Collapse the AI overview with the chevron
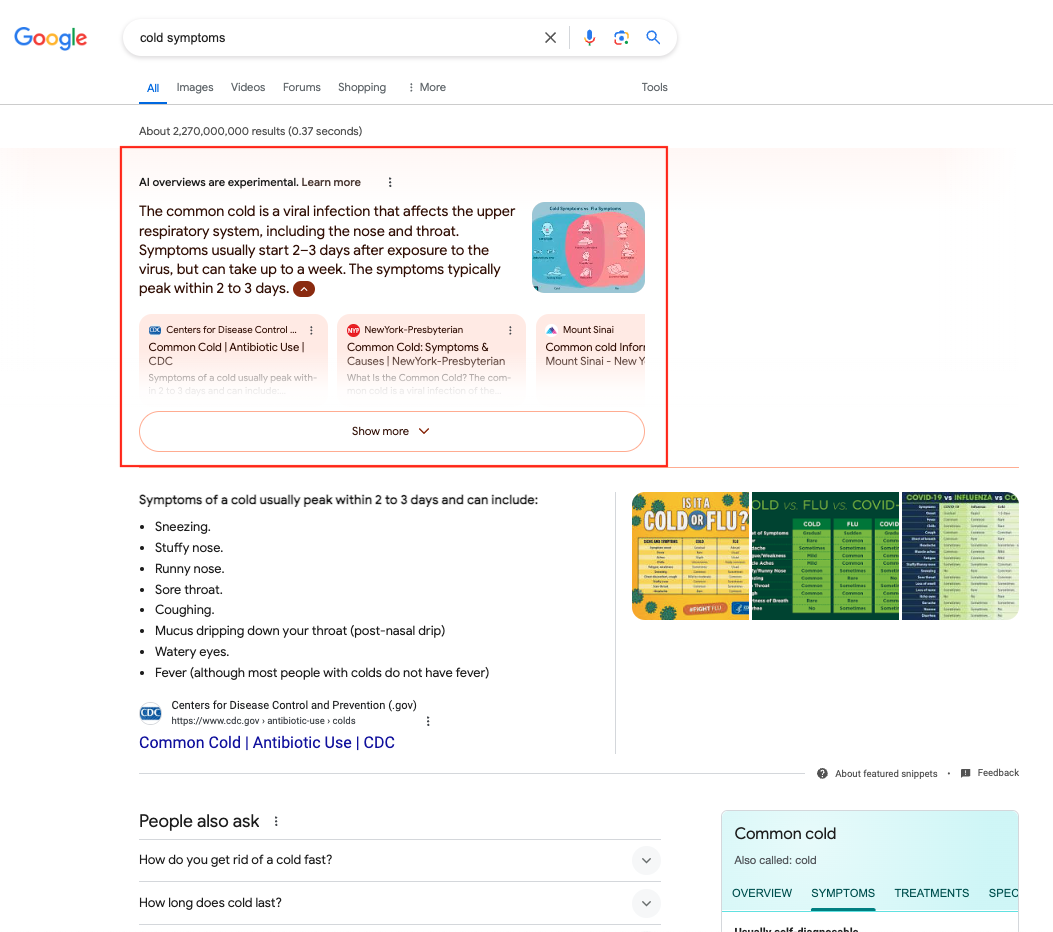Image resolution: width=1053 pixels, height=932 pixels. point(303,288)
